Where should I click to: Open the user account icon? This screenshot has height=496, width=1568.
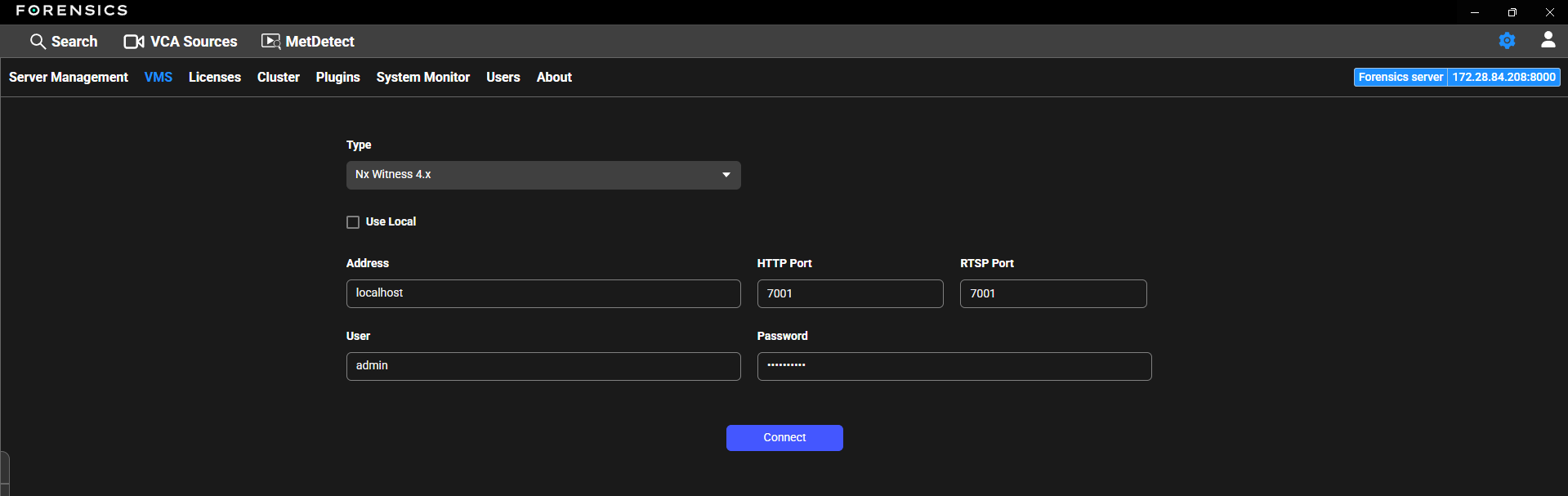tap(1548, 40)
